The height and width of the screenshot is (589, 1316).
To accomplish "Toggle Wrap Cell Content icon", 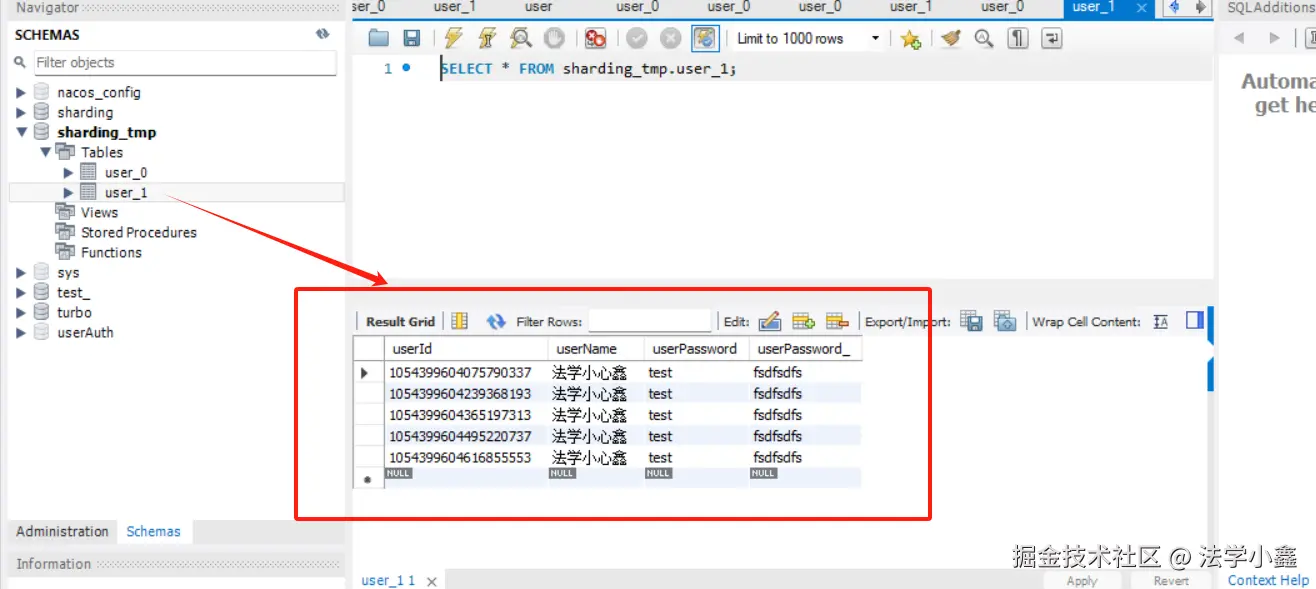I will [x=1160, y=321].
